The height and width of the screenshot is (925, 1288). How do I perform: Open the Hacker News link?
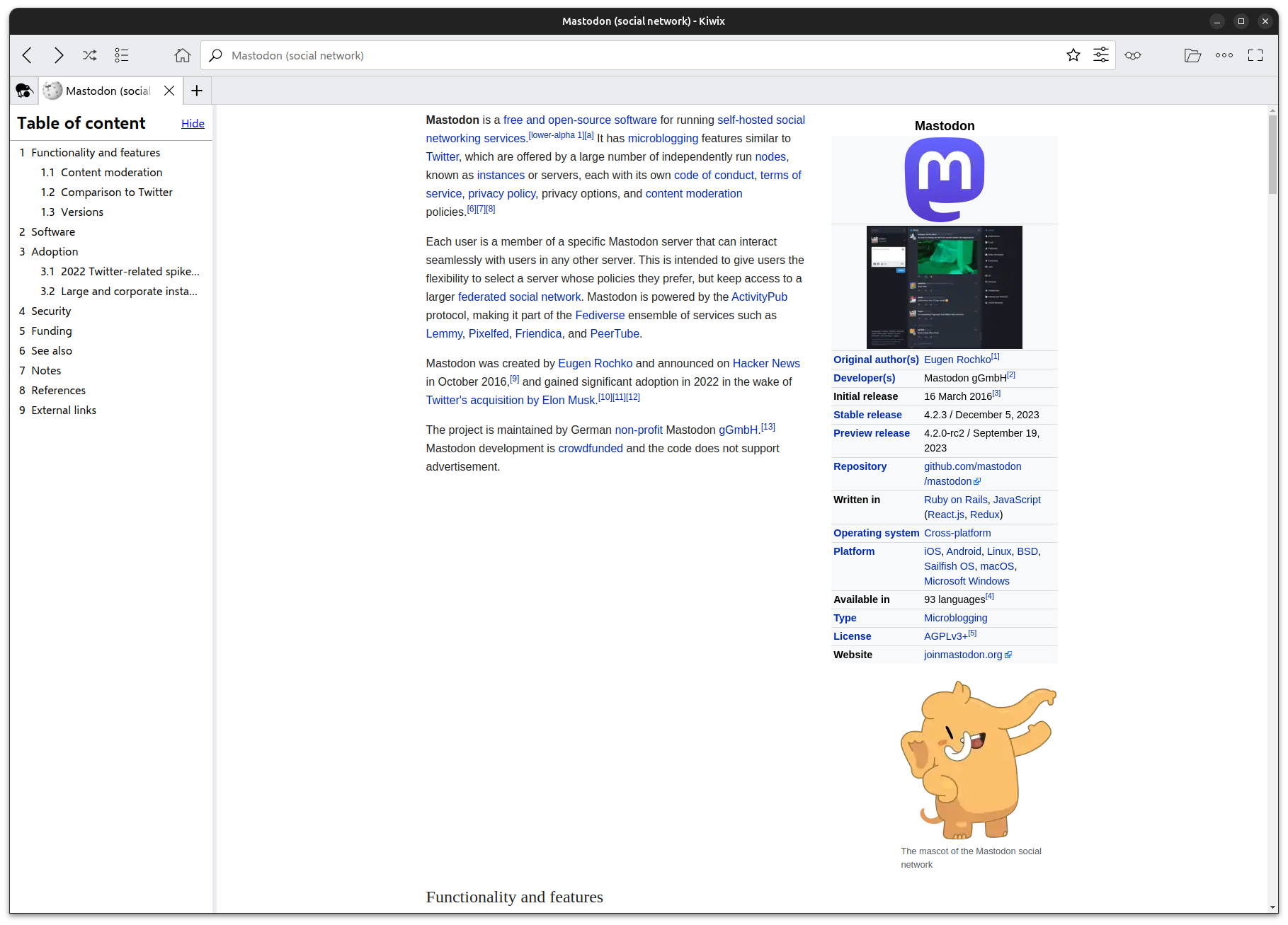766,363
